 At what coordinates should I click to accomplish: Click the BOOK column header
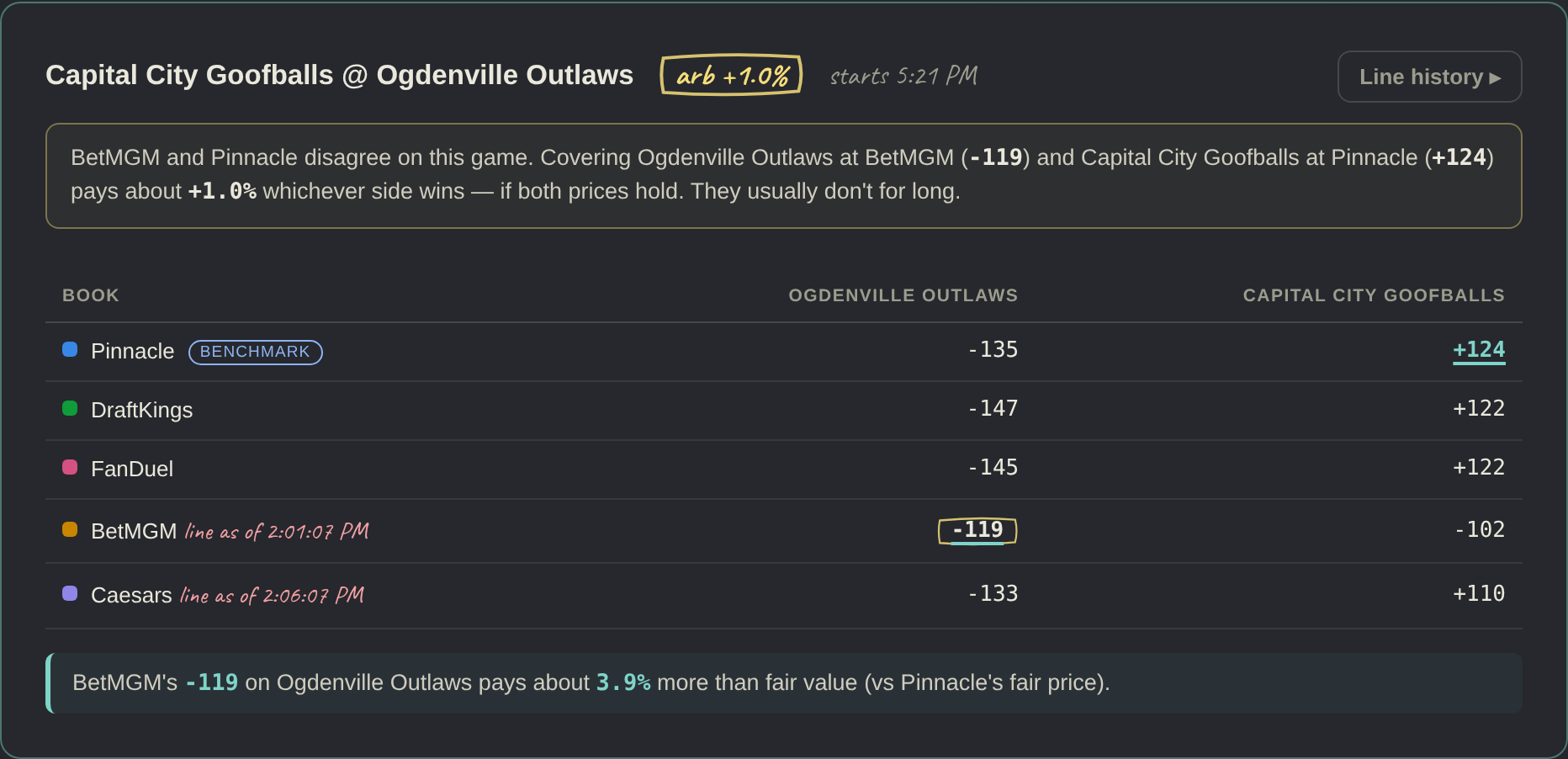coord(91,295)
